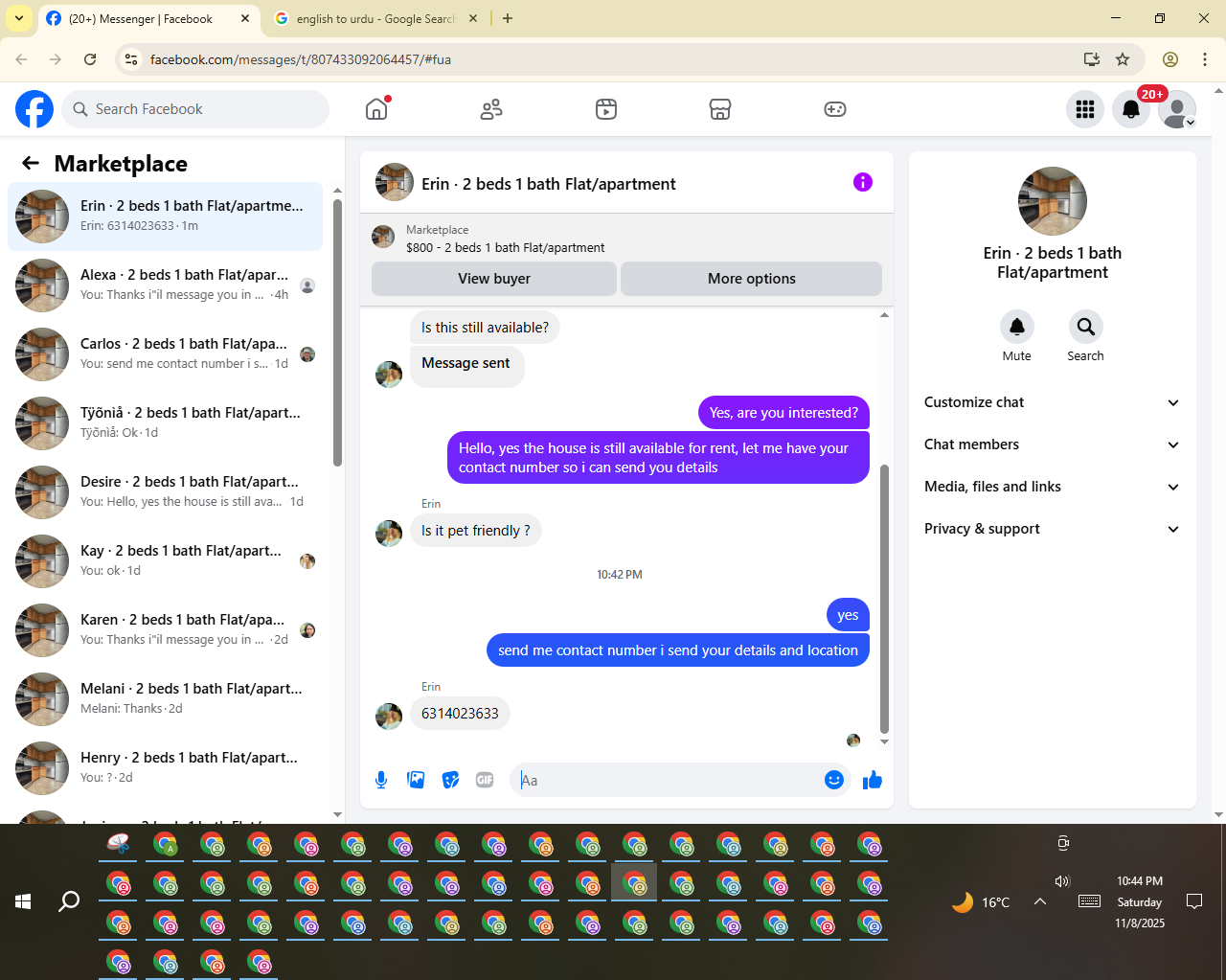1226x980 pixels.
Task: Click the back arrow next to Marketplace
Action: click(x=31, y=163)
